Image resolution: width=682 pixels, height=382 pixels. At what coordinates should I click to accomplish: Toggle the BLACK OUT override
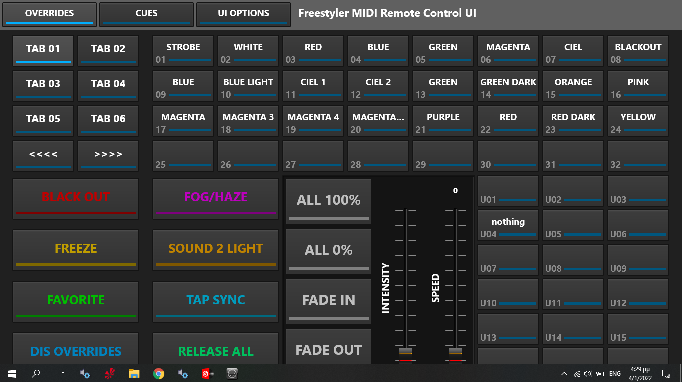pyautogui.click(x=76, y=198)
